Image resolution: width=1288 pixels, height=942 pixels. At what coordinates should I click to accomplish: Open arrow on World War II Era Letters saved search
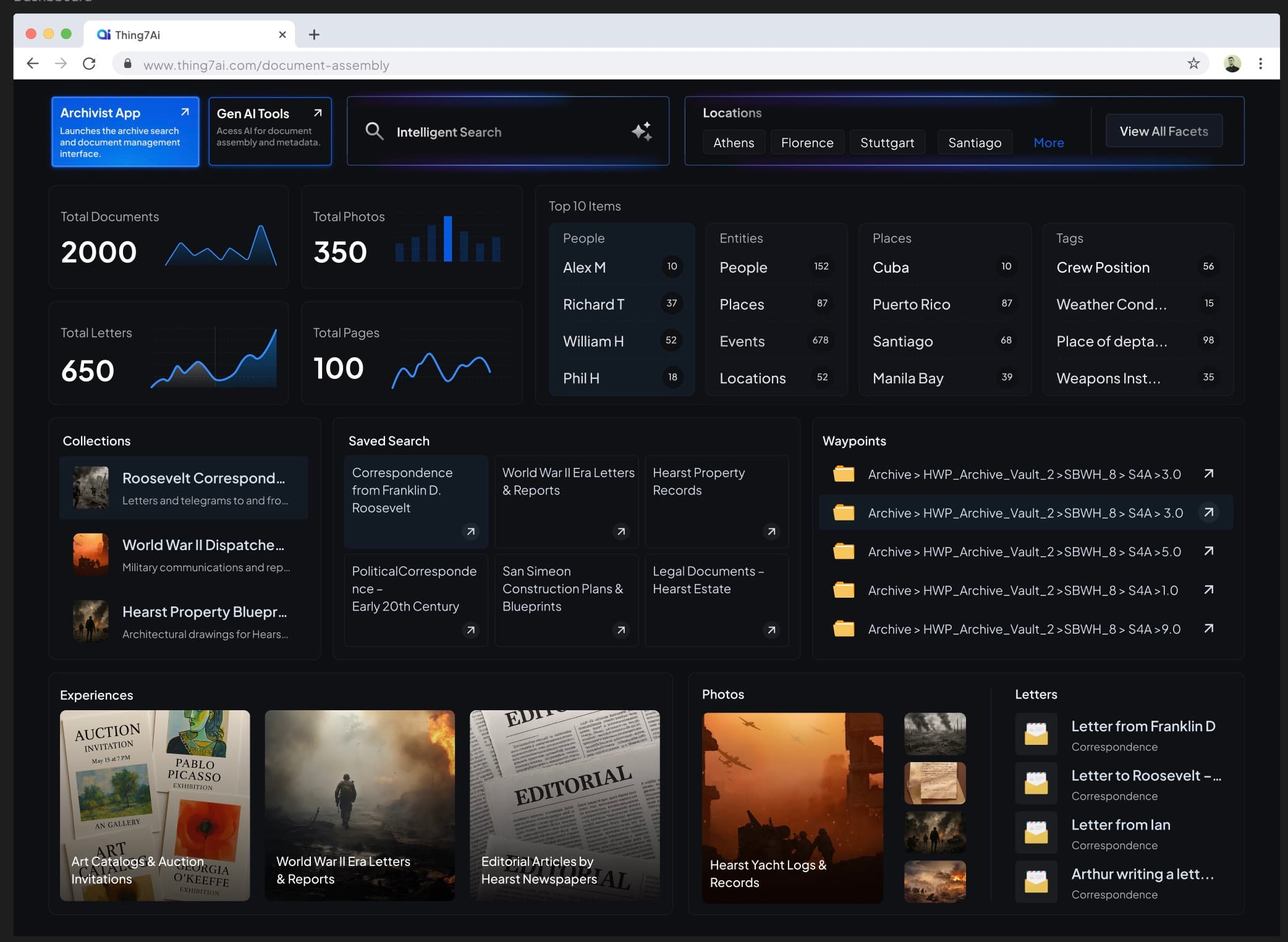(621, 532)
